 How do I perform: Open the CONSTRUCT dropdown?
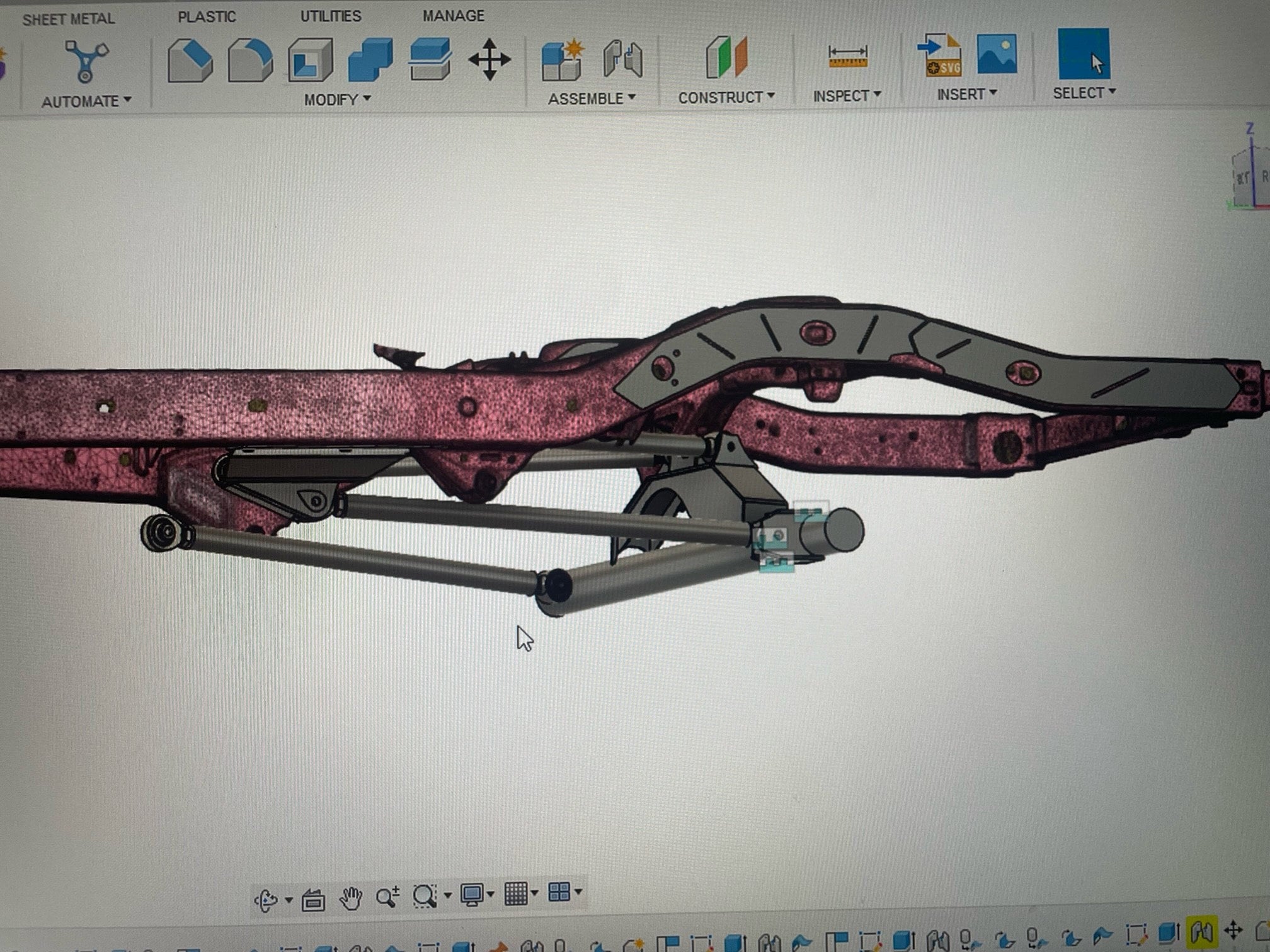tap(726, 98)
